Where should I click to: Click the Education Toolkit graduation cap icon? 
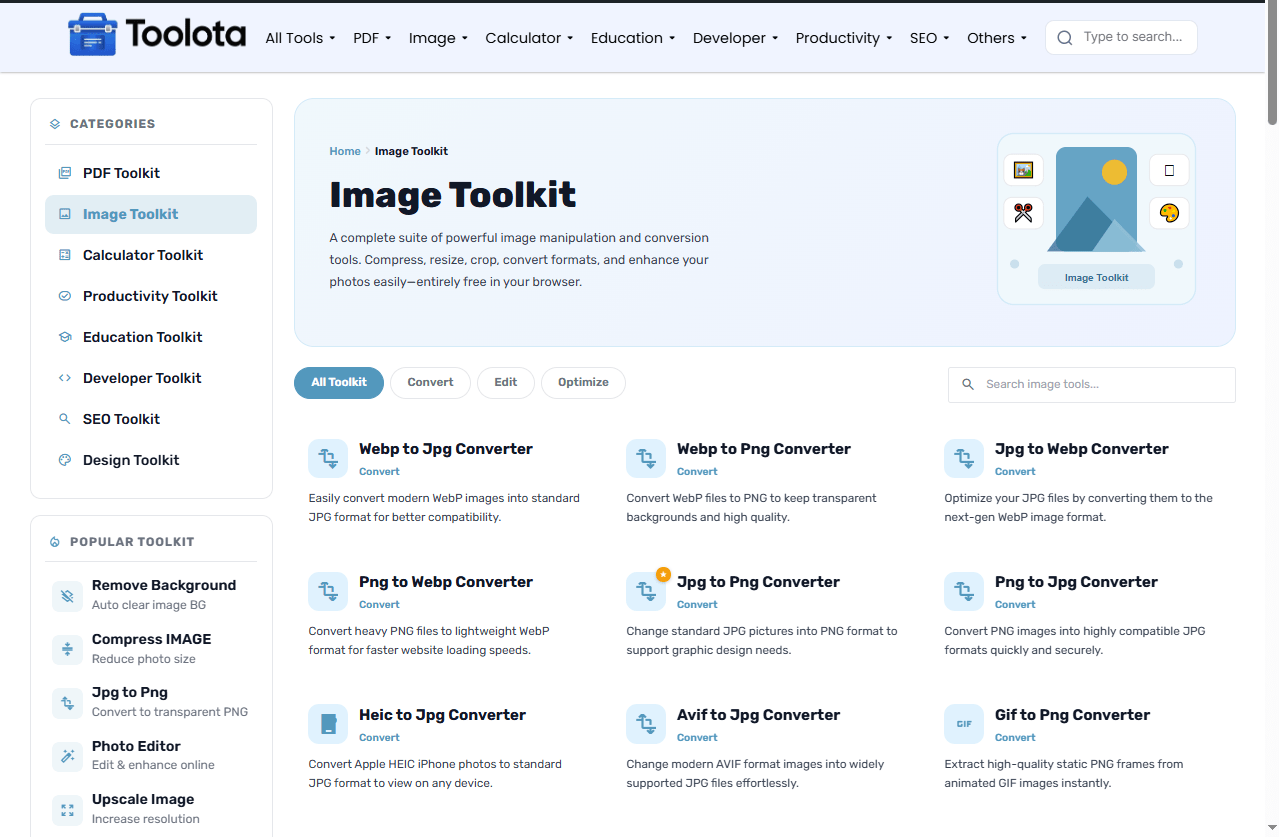[x=65, y=337]
